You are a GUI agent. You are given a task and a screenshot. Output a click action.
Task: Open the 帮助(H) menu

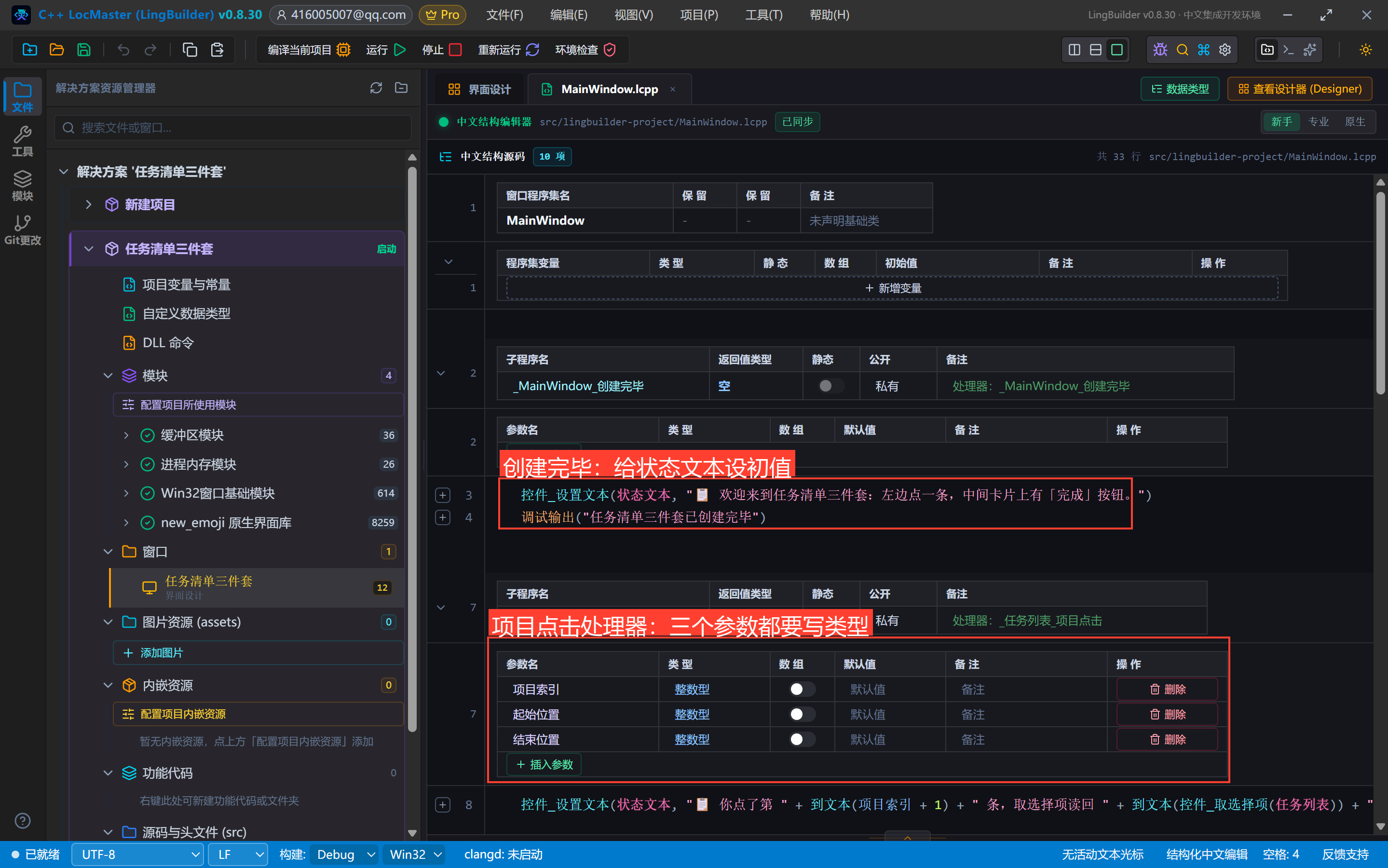click(x=829, y=15)
